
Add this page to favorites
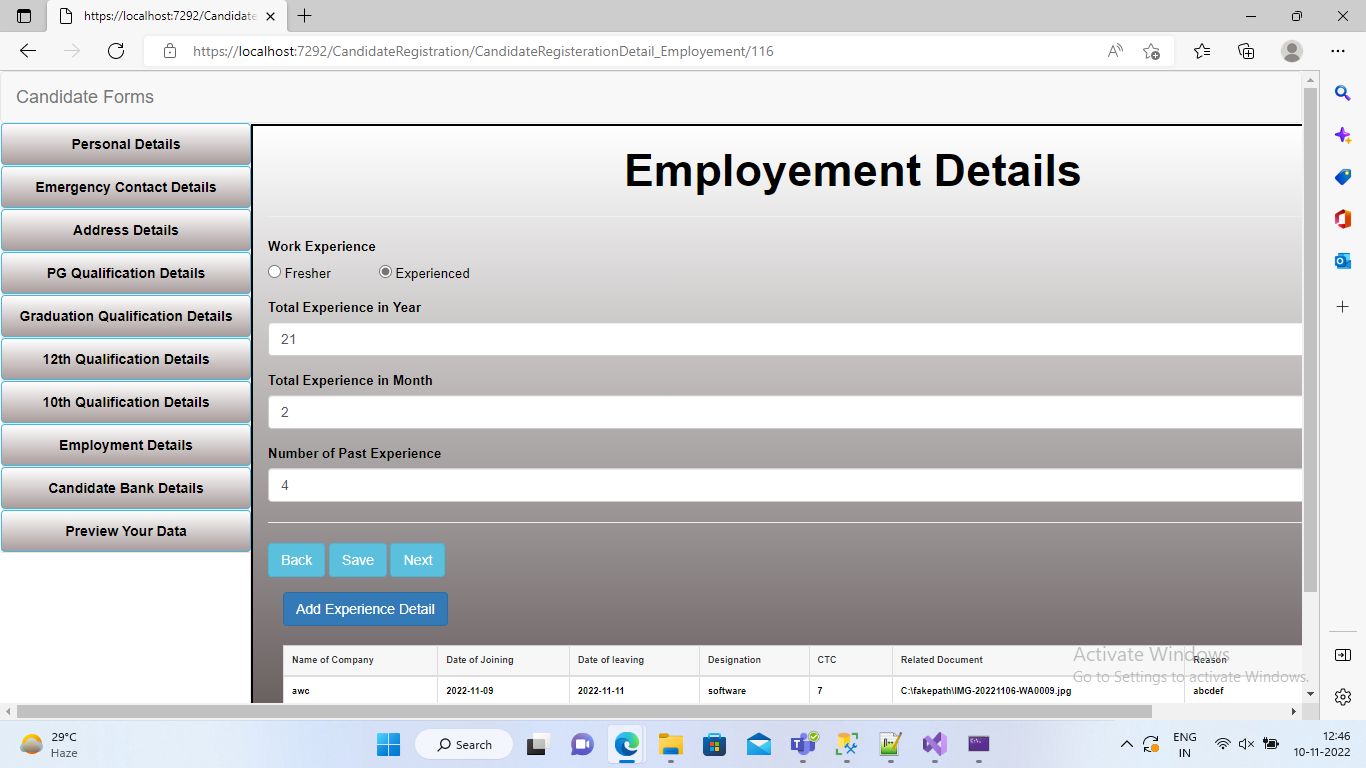point(1151,51)
